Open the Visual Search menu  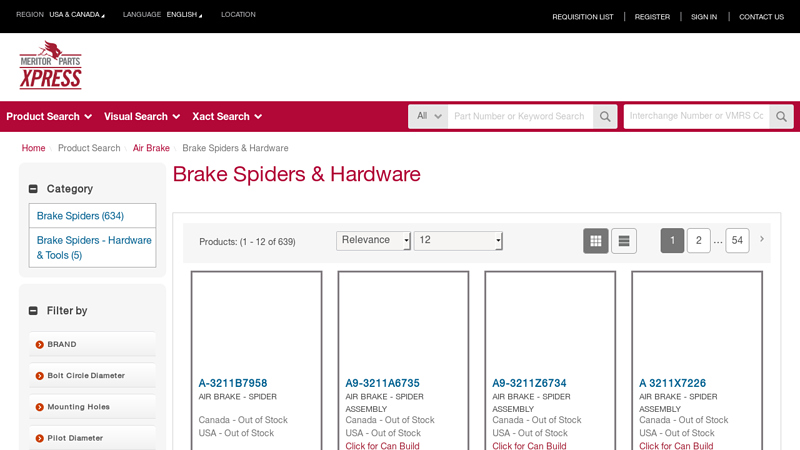tap(142, 116)
